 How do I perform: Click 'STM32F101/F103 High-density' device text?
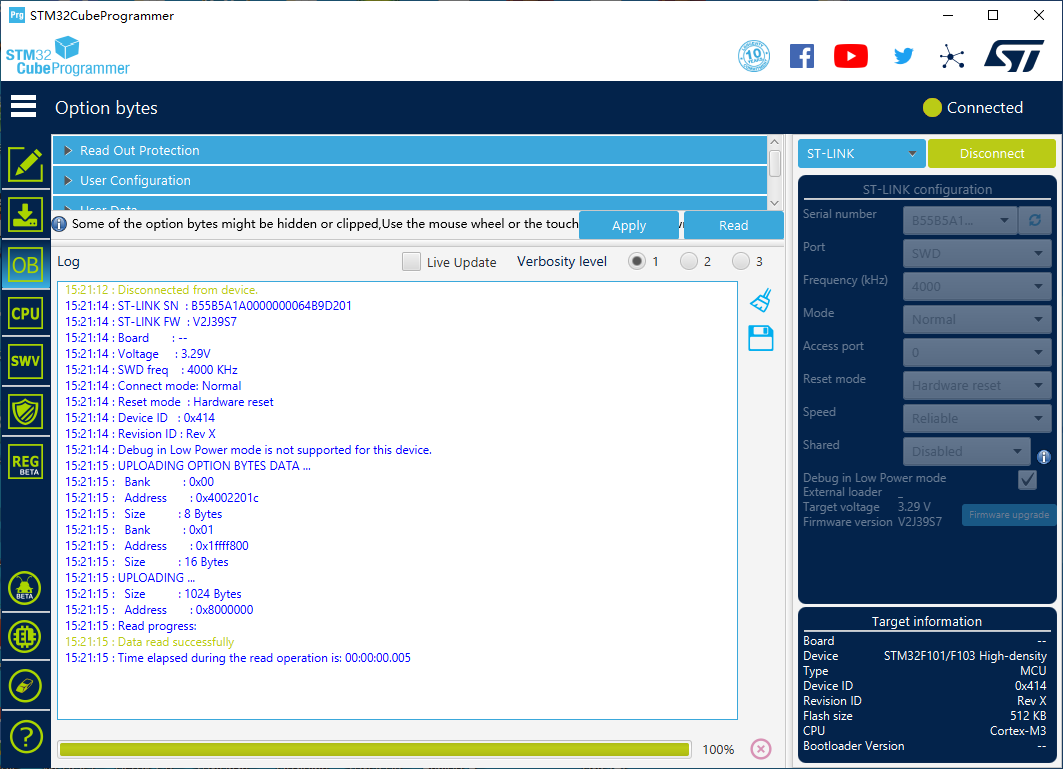(965, 656)
